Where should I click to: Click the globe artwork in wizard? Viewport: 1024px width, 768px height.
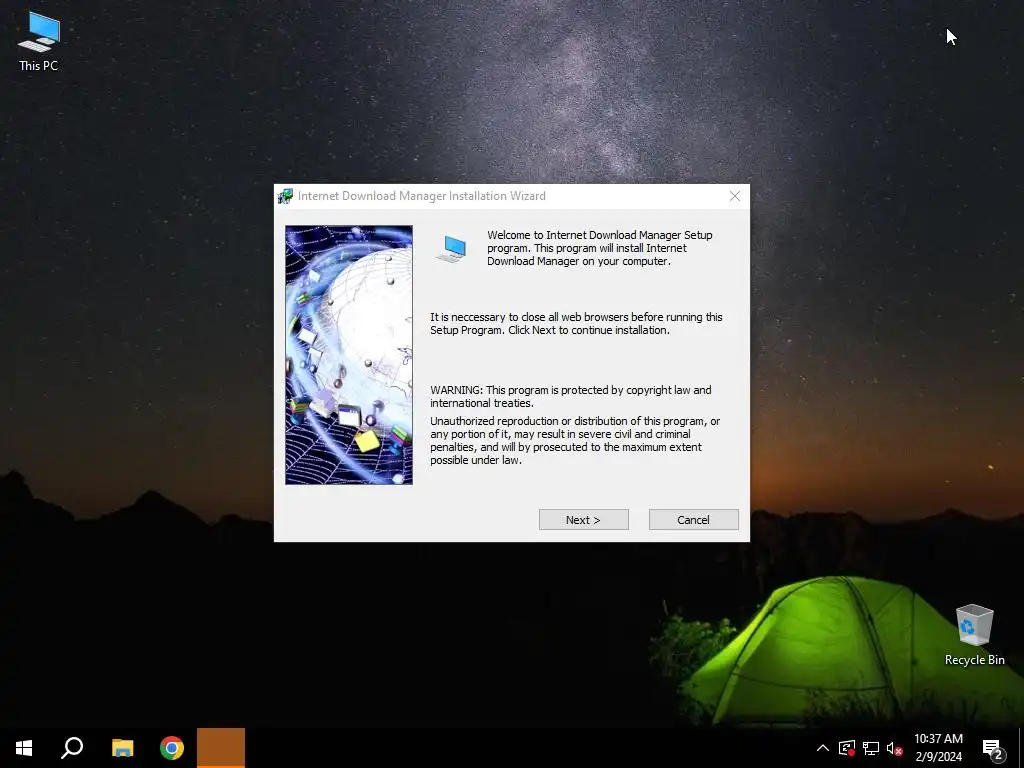[x=349, y=355]
